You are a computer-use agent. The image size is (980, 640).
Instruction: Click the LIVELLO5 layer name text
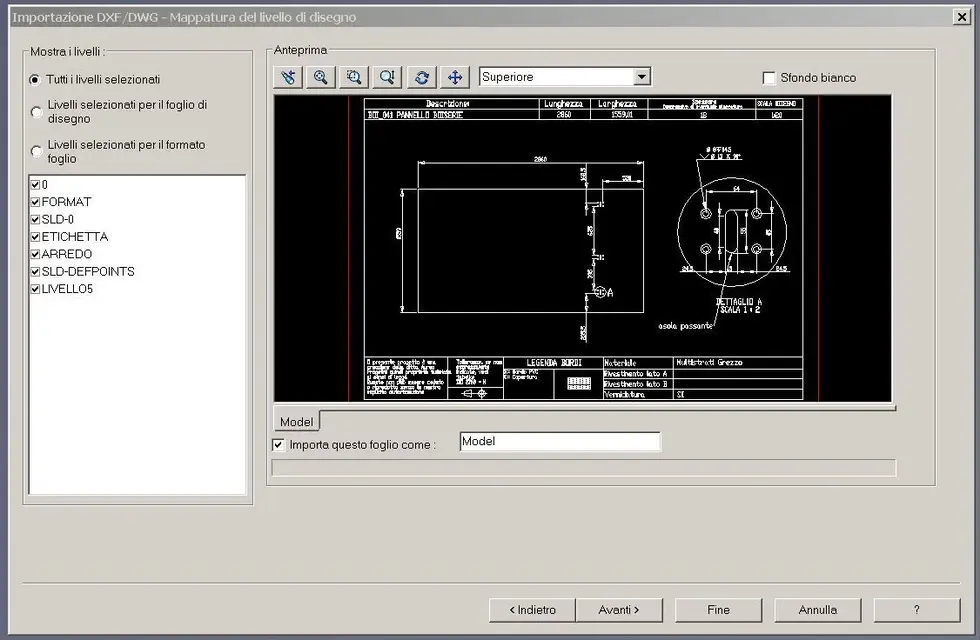(67, 289)
